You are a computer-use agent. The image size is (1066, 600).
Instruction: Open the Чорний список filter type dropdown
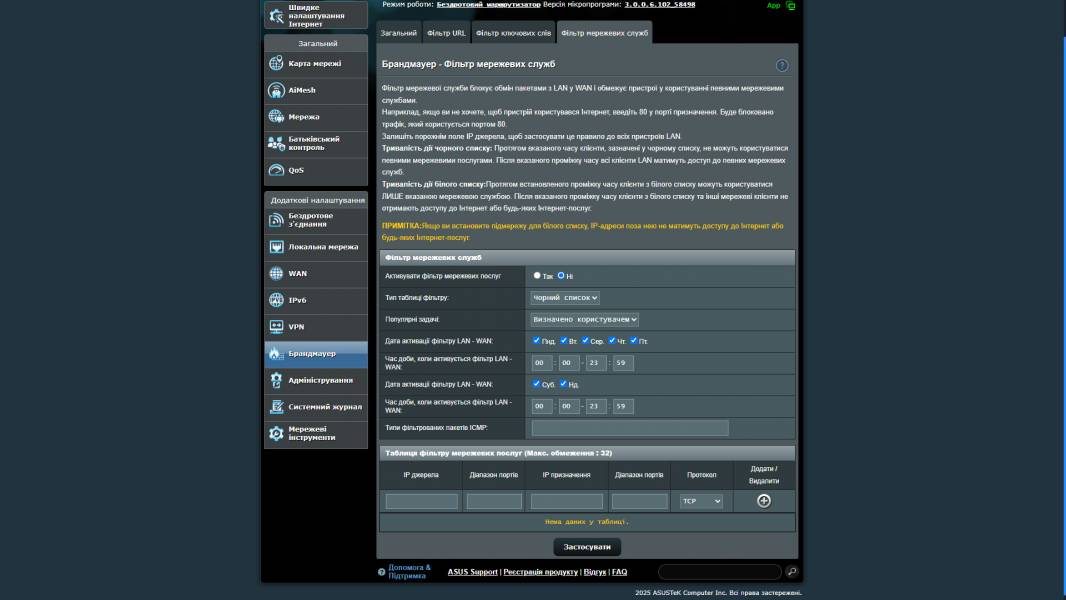[x=565, y=298]
